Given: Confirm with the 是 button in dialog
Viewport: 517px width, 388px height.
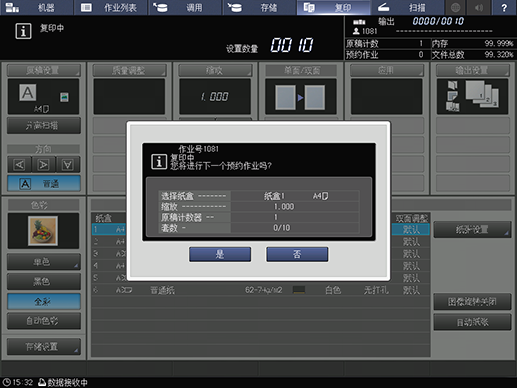Looking at the screenshot, I should [x=220, y=254].
